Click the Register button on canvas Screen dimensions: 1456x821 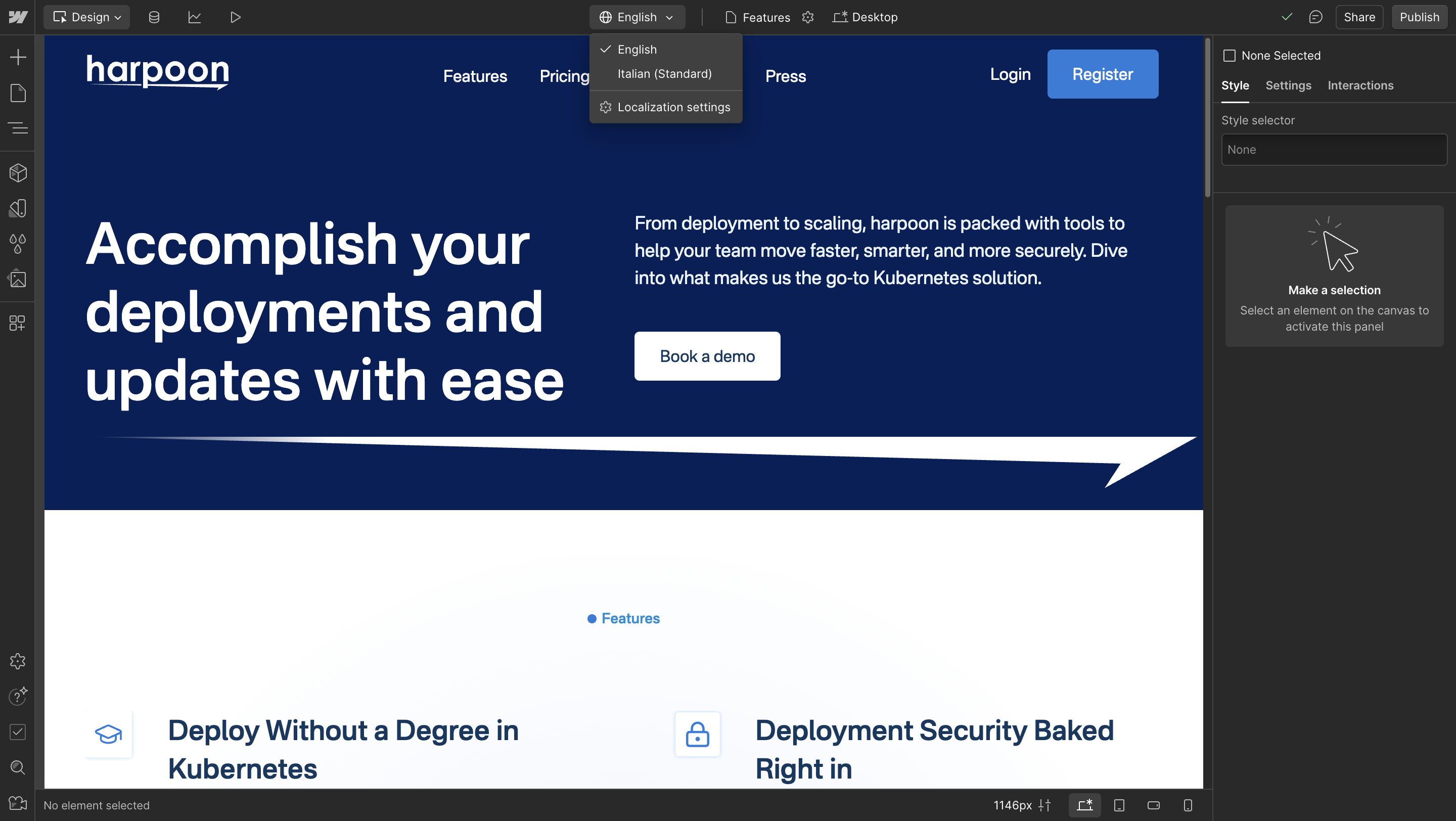coord(1103,74)
